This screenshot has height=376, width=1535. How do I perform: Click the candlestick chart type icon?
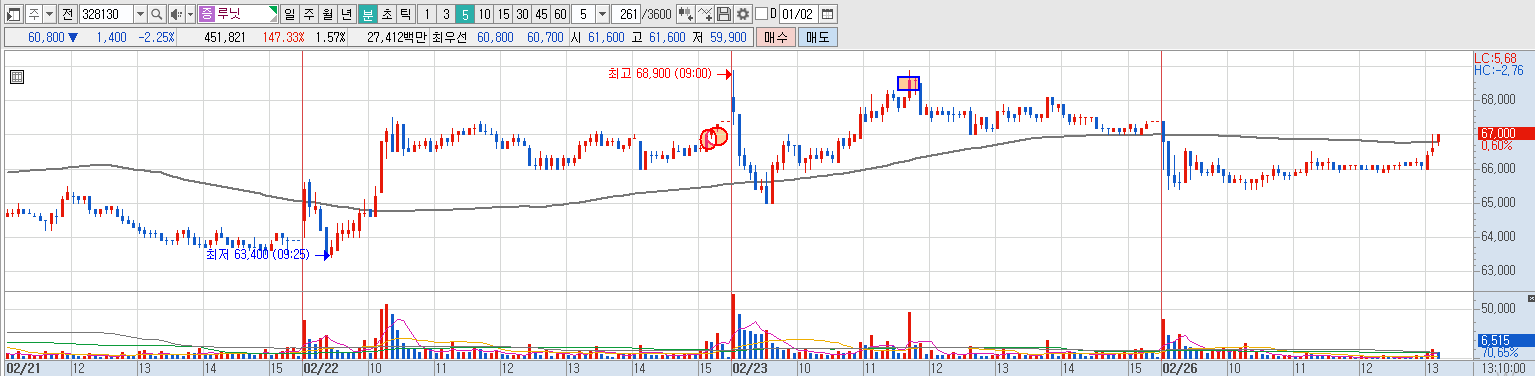686,14
